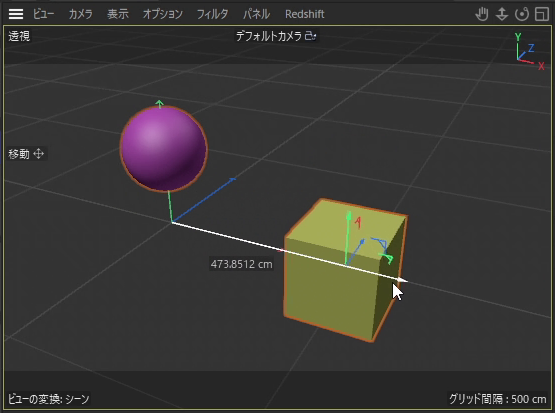Open the 表示 menu
555x413 pixels.
coord(118,14)
